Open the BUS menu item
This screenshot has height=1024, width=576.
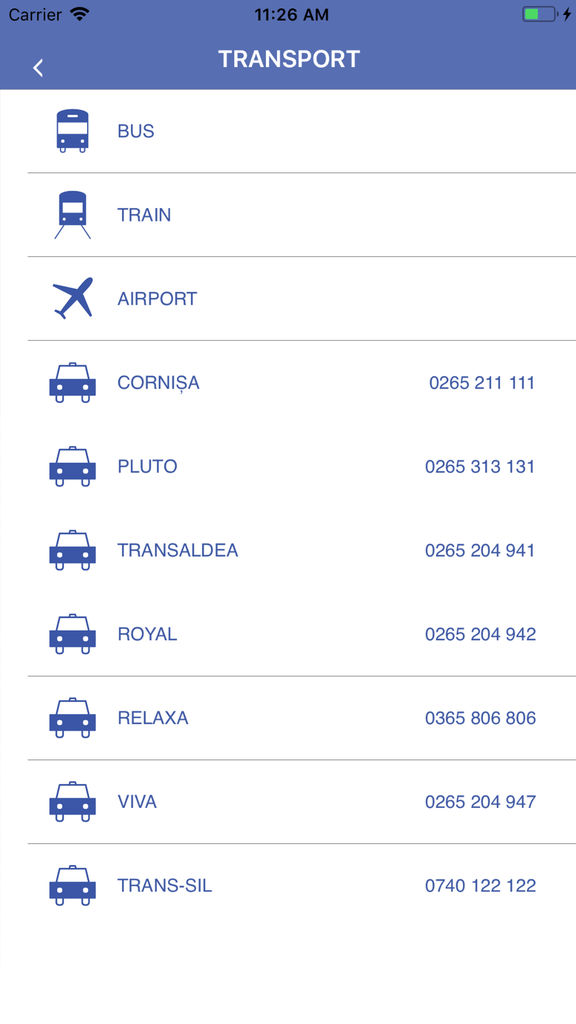point(301,131)
